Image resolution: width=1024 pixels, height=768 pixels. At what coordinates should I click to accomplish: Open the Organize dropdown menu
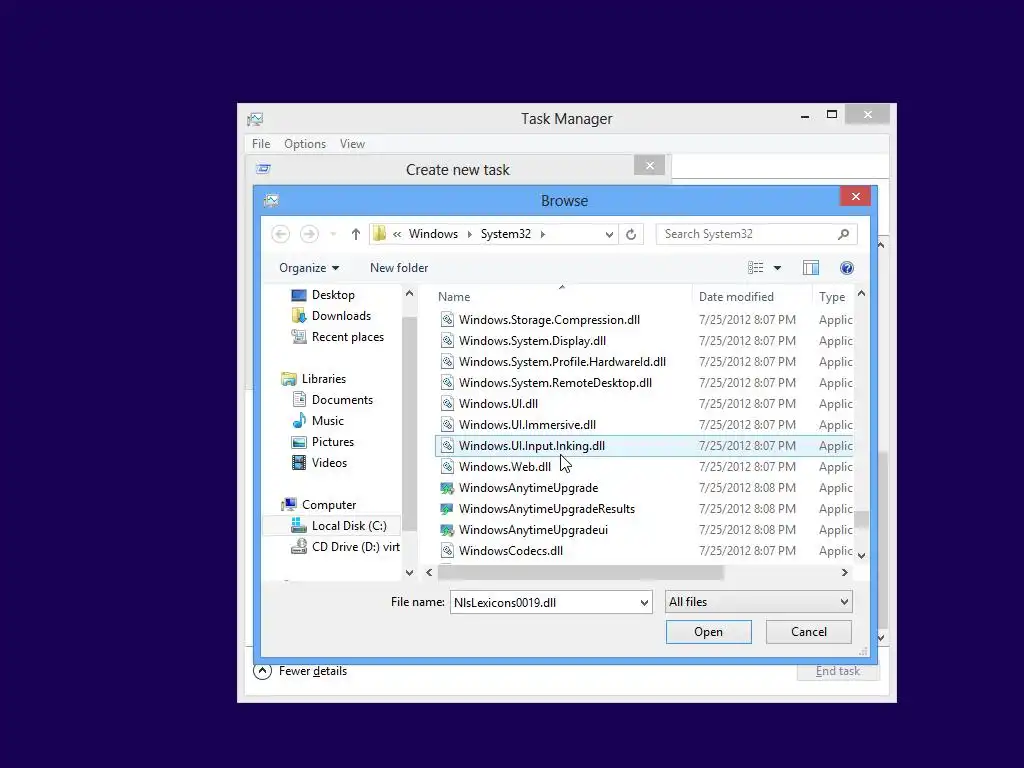click(309, 268)
